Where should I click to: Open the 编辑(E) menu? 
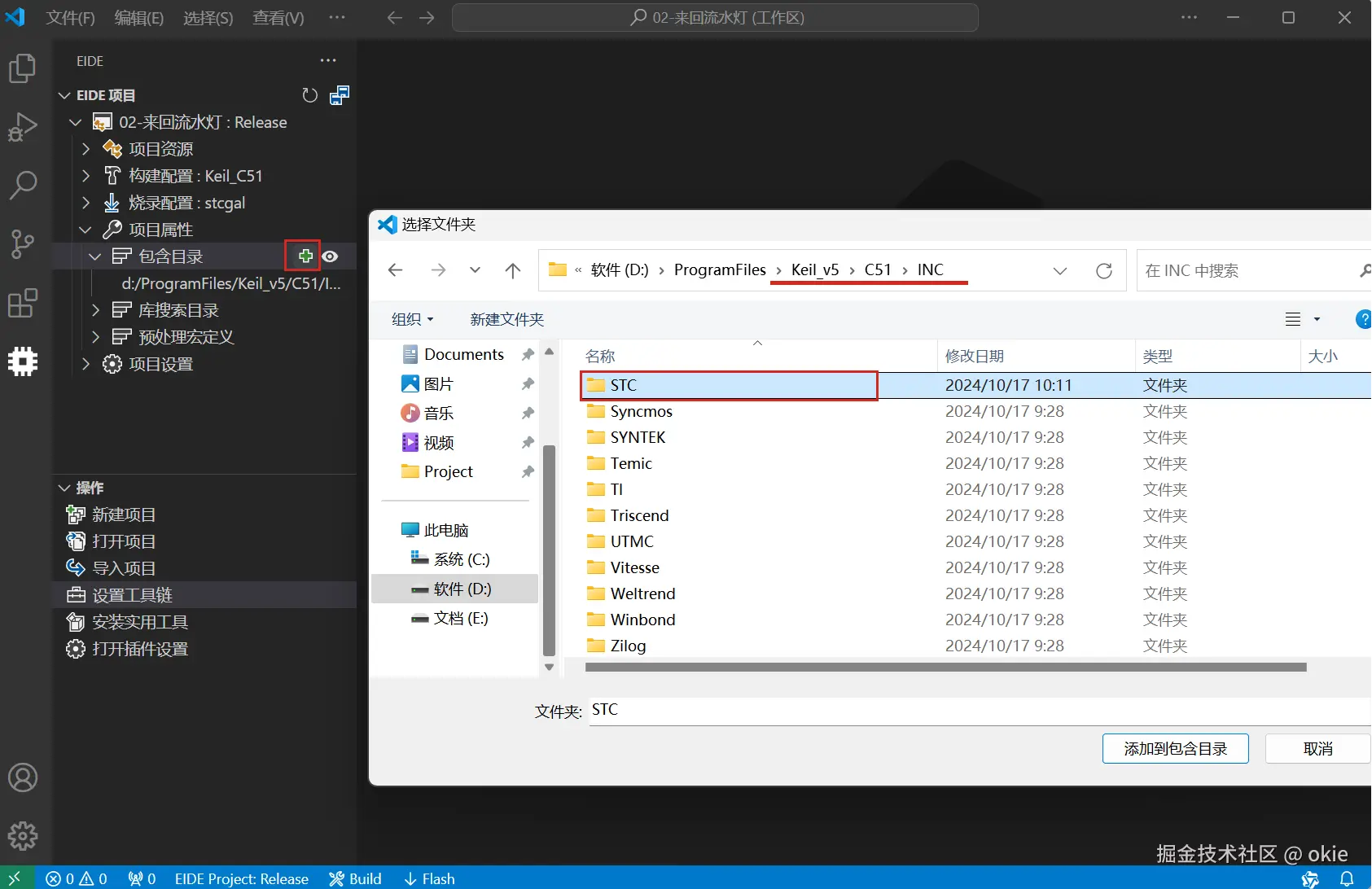click(x=139, y=17)
